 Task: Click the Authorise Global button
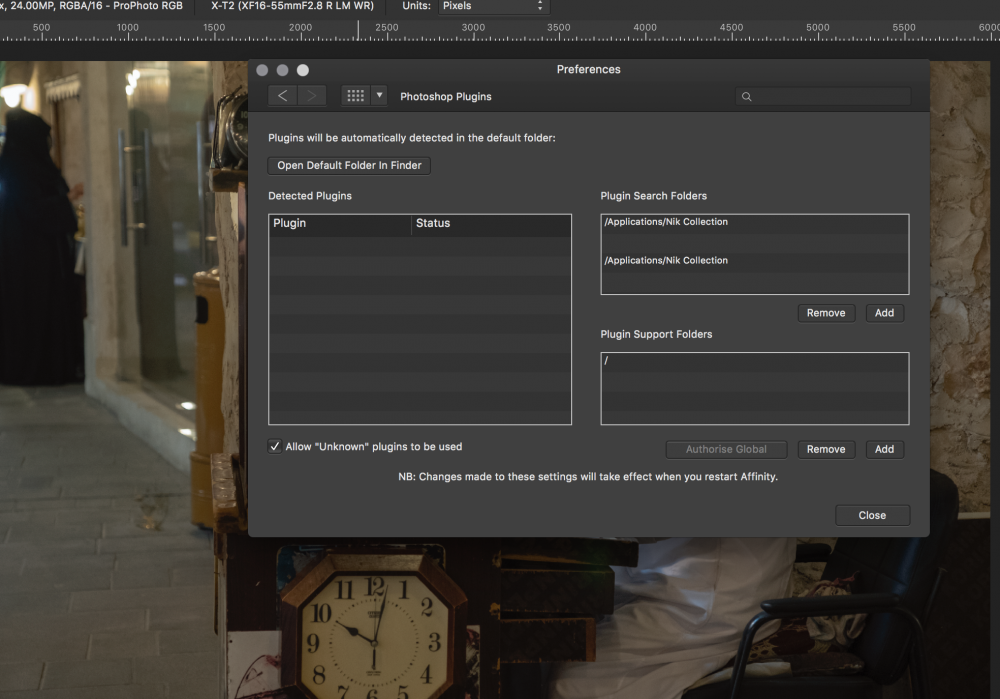[726, 450]
